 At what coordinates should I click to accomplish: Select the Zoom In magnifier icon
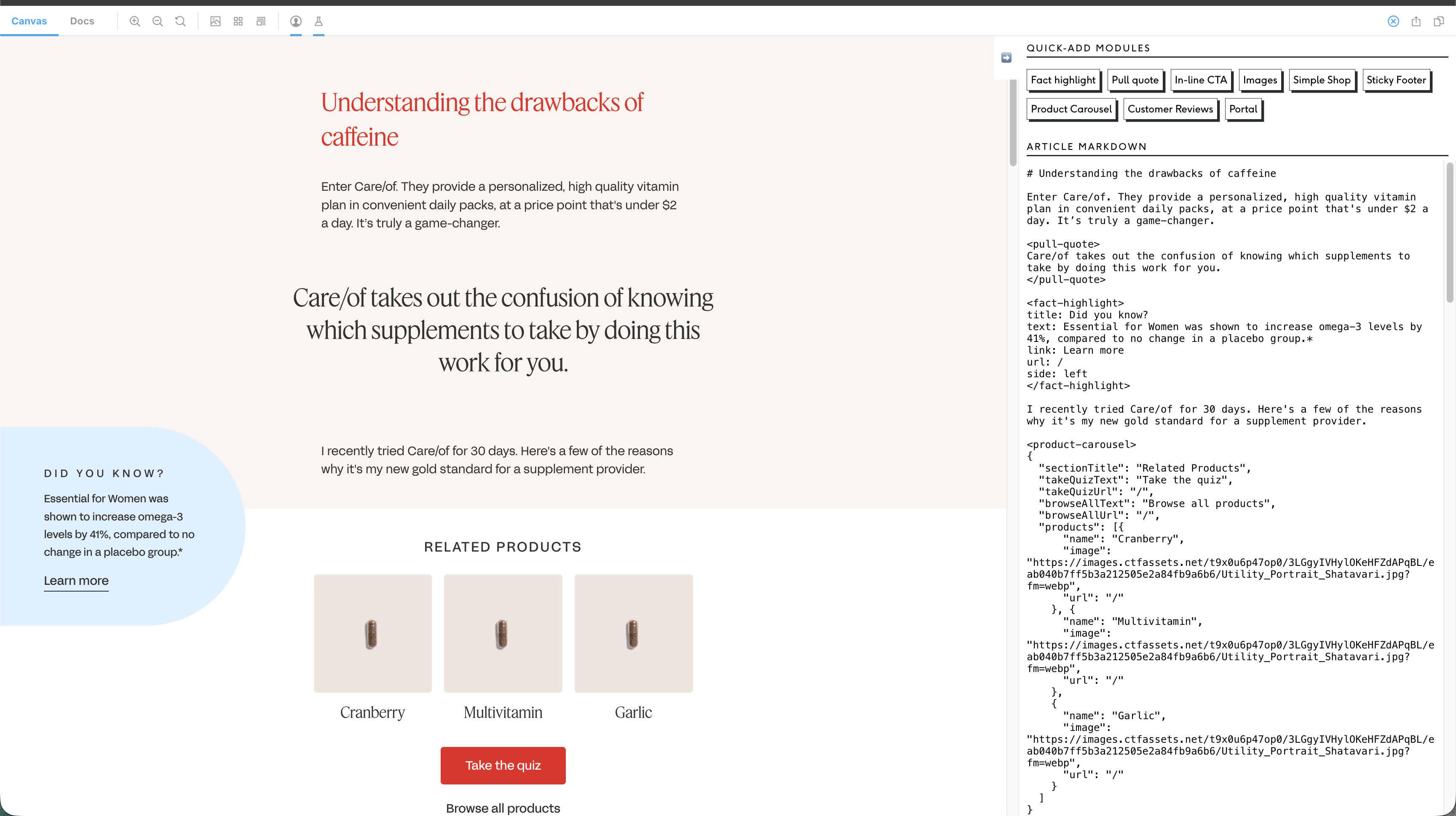click(x=134, y=21)
